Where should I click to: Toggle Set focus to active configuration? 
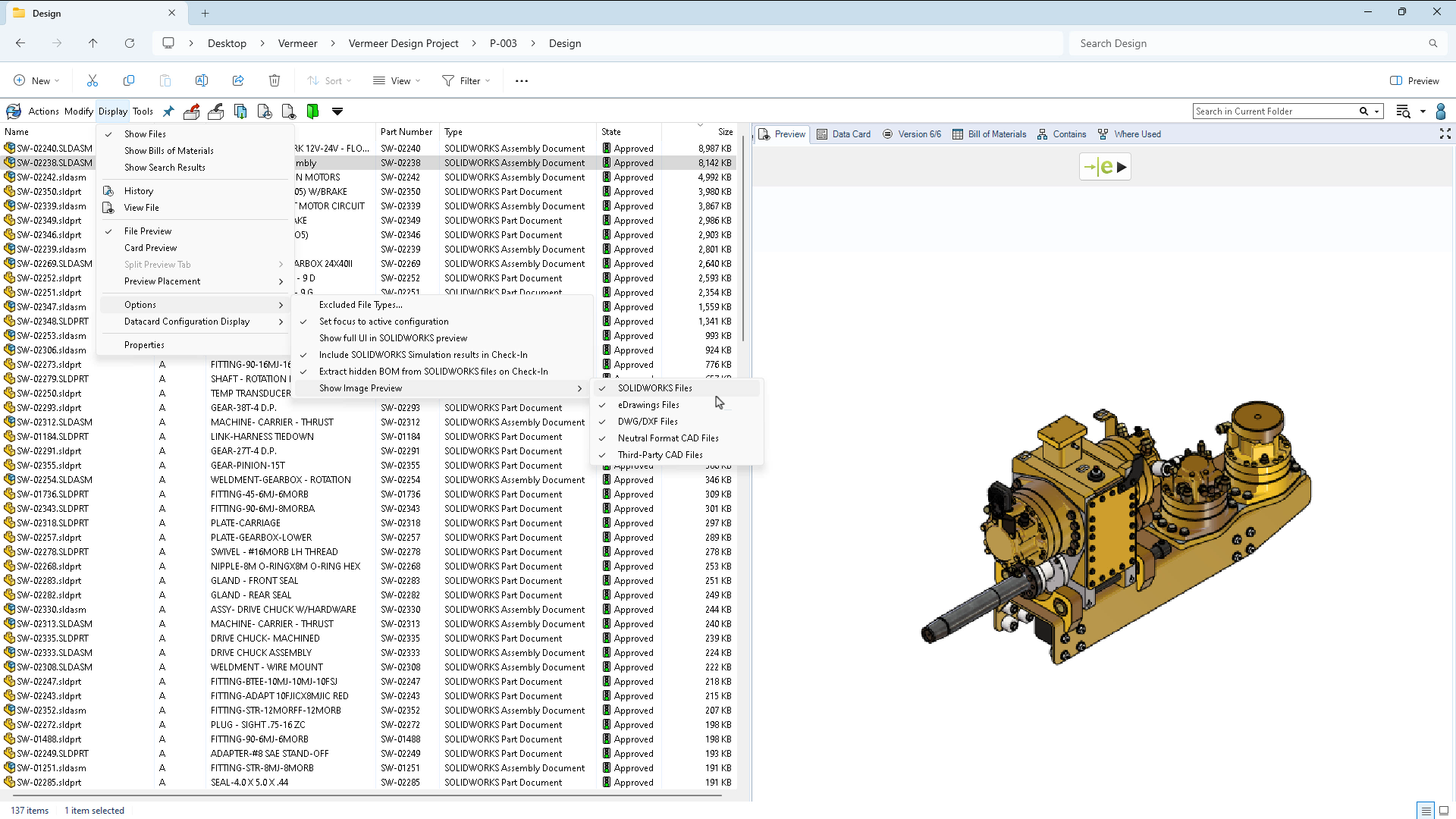pyautogui.click(x=384, y=322)
